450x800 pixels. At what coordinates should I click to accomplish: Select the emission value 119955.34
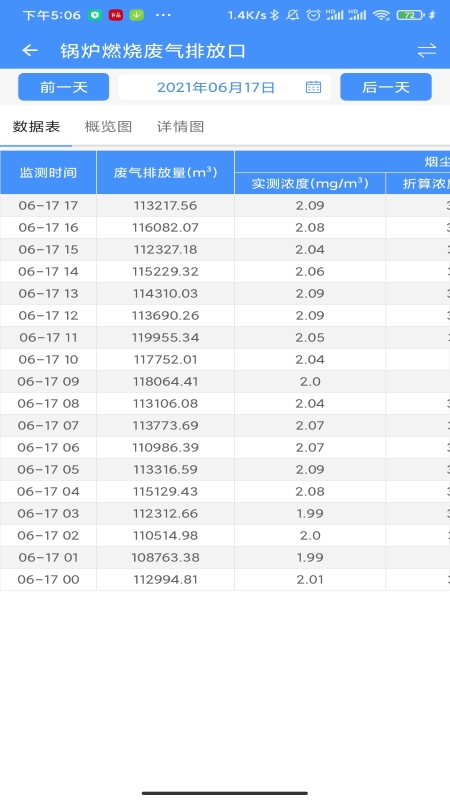[x=165, y=337]
